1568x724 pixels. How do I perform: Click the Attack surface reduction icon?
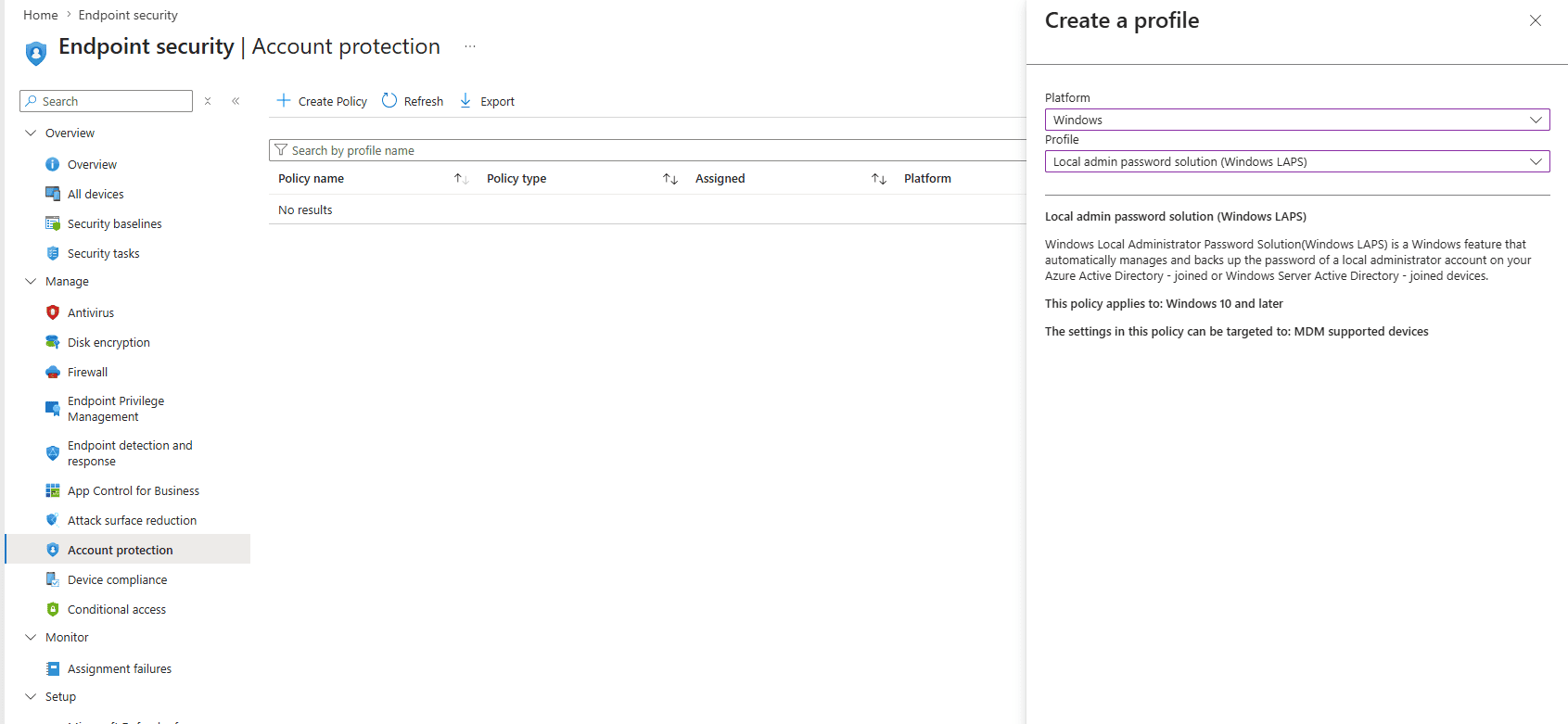(x=53, y=520)
